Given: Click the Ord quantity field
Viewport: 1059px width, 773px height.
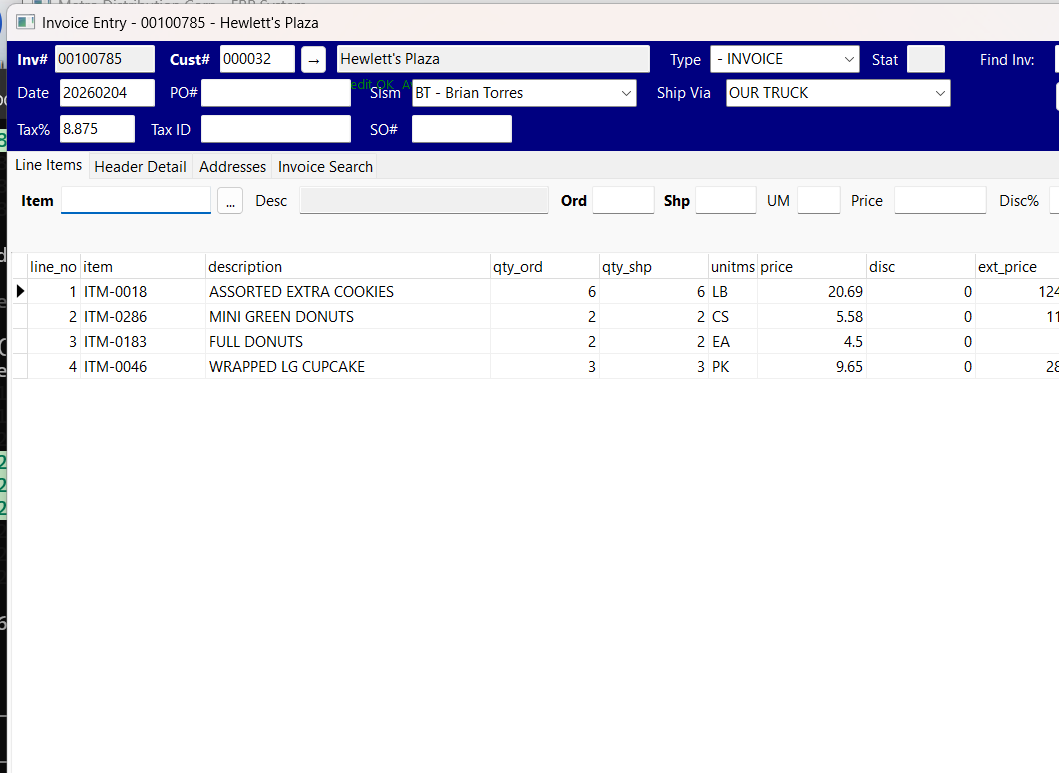Looking at the screenshot, I should (622, 200).
